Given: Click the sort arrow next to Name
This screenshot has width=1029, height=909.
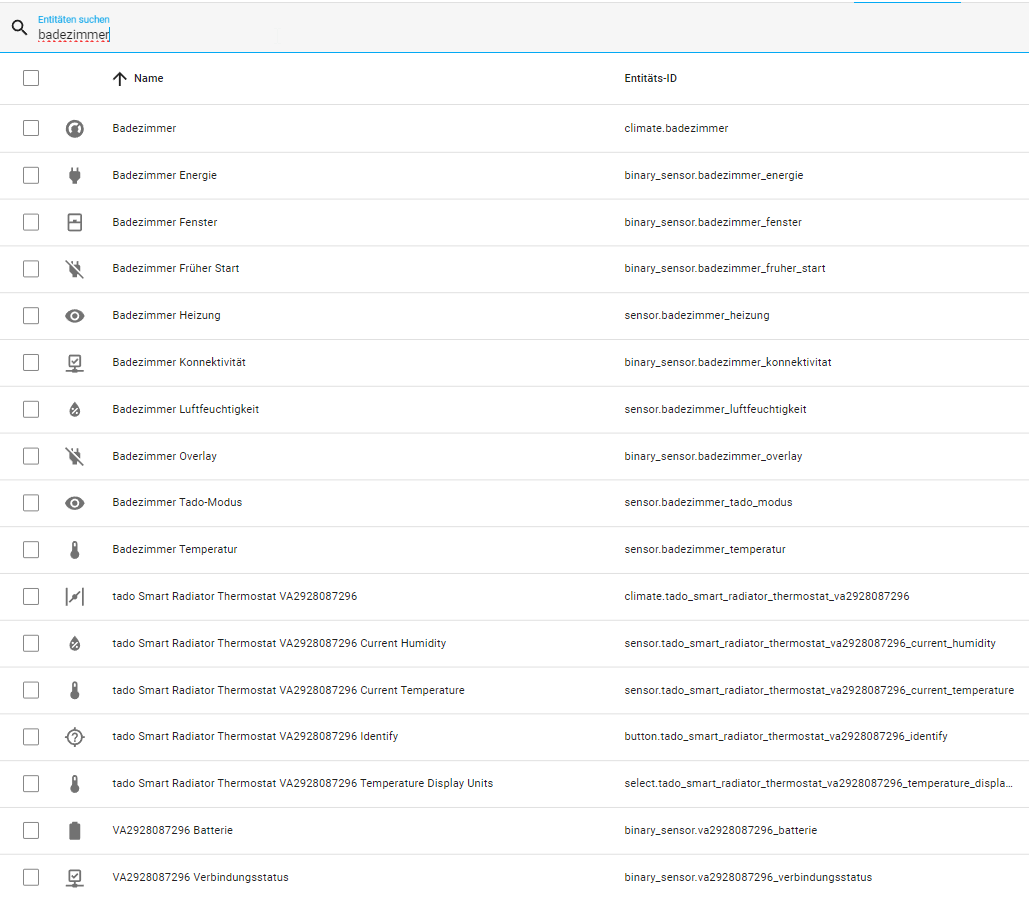Looking at the screenshot, I should click(x=119, y=79).
